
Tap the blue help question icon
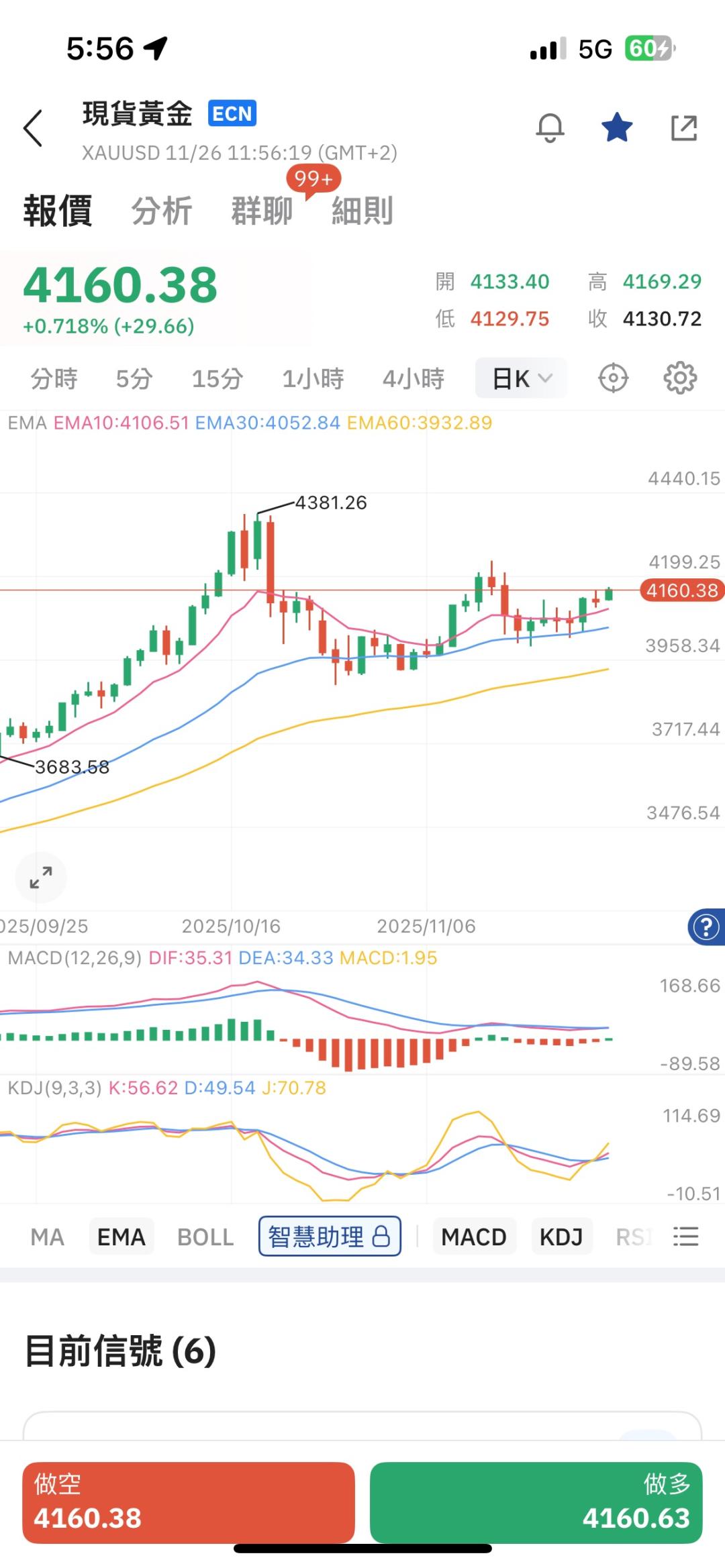click(x=706, y=927)
